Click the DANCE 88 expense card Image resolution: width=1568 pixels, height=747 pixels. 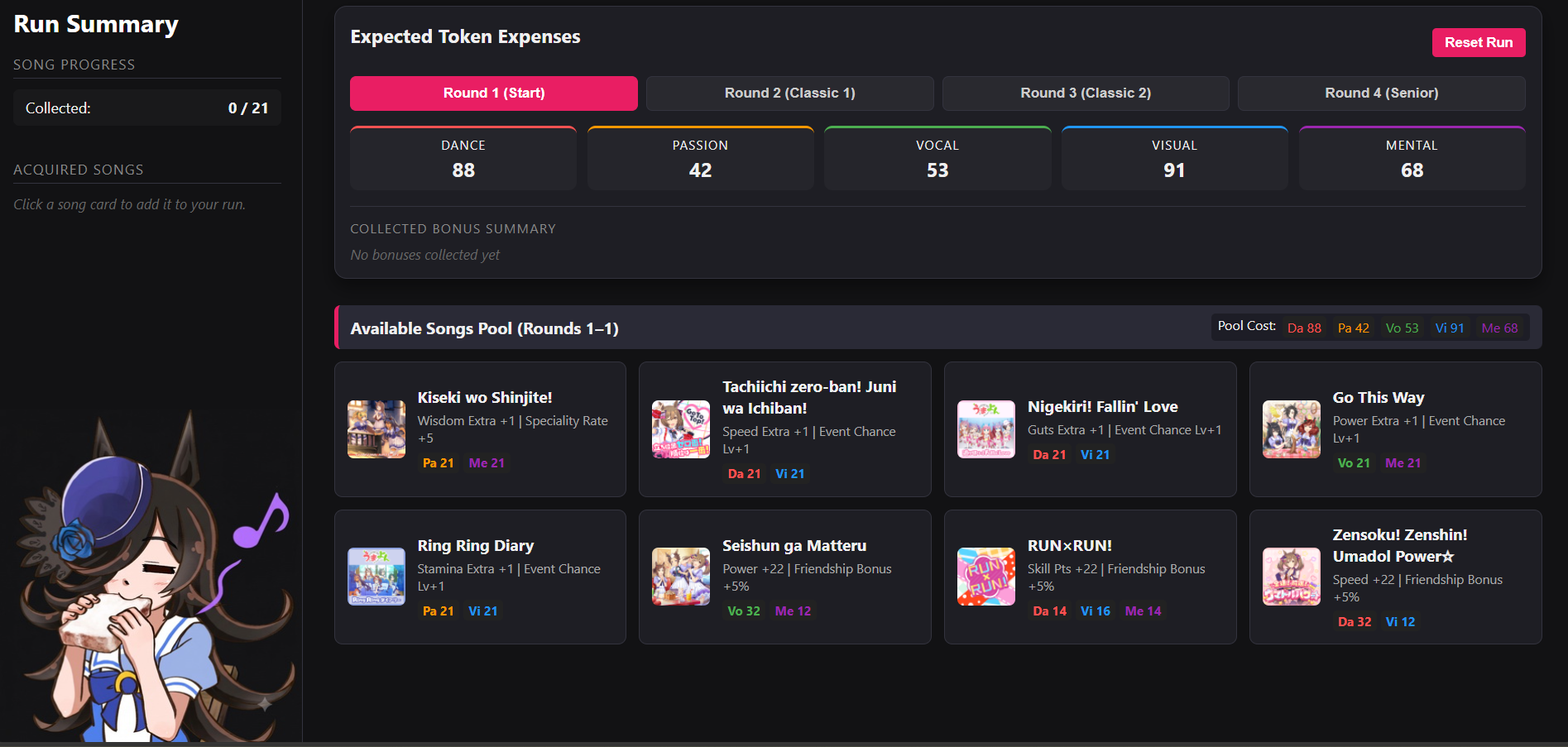point(463,159)
